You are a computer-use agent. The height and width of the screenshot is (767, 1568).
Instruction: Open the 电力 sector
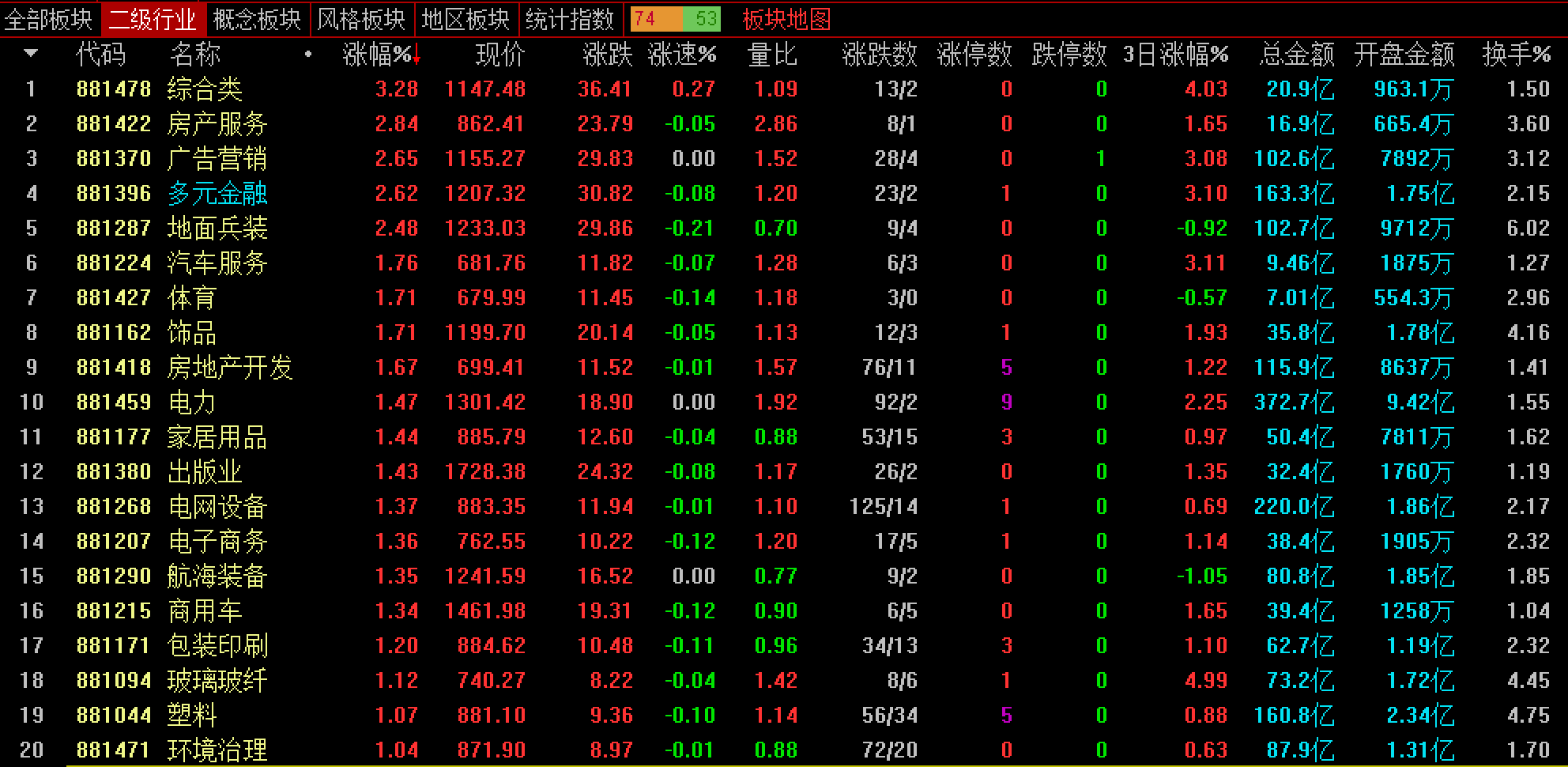pos(192,402)
